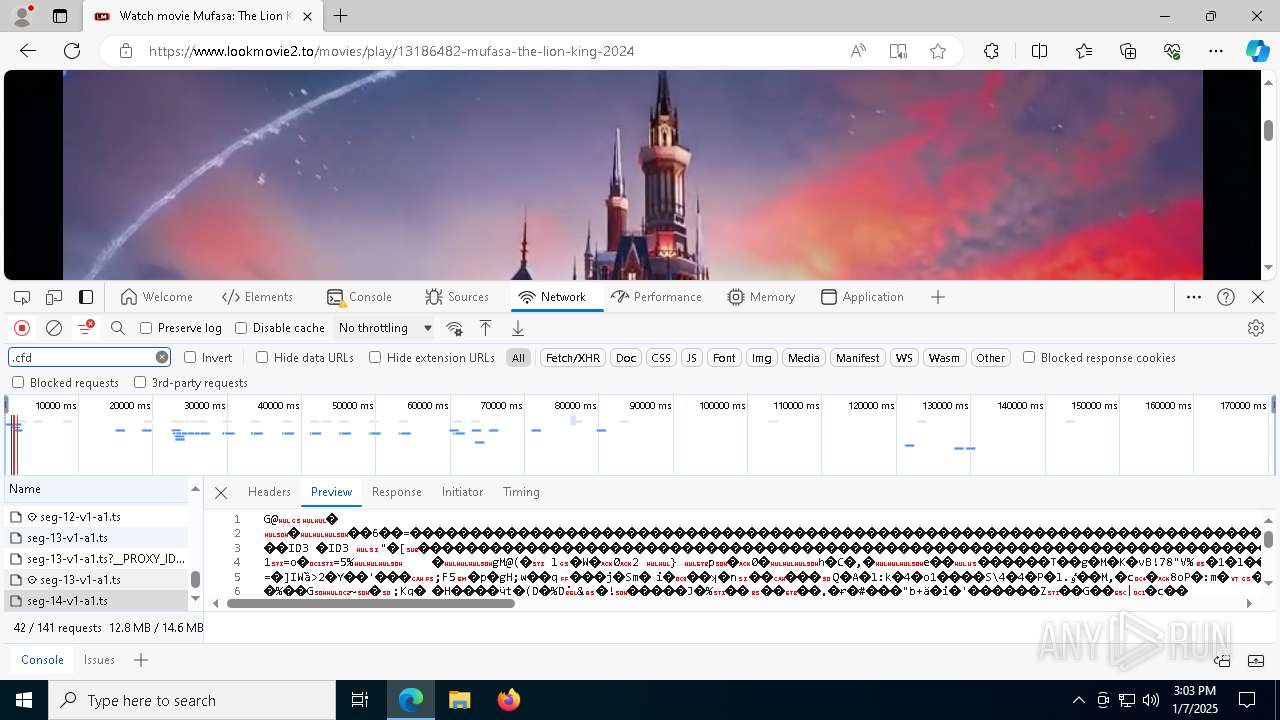Toggle split screen icon
The image size is (1280, 720).
pyautogui.click(x=1039, y=51)
